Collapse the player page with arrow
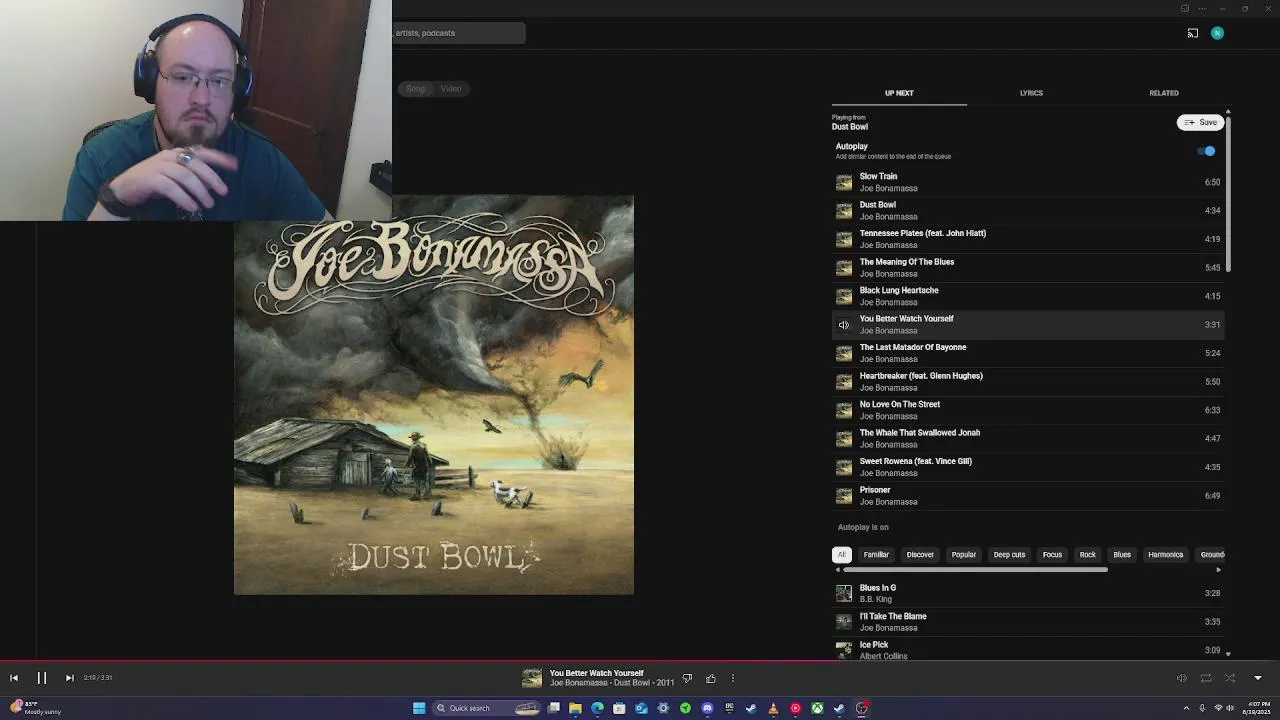 tap(1258, 679)
